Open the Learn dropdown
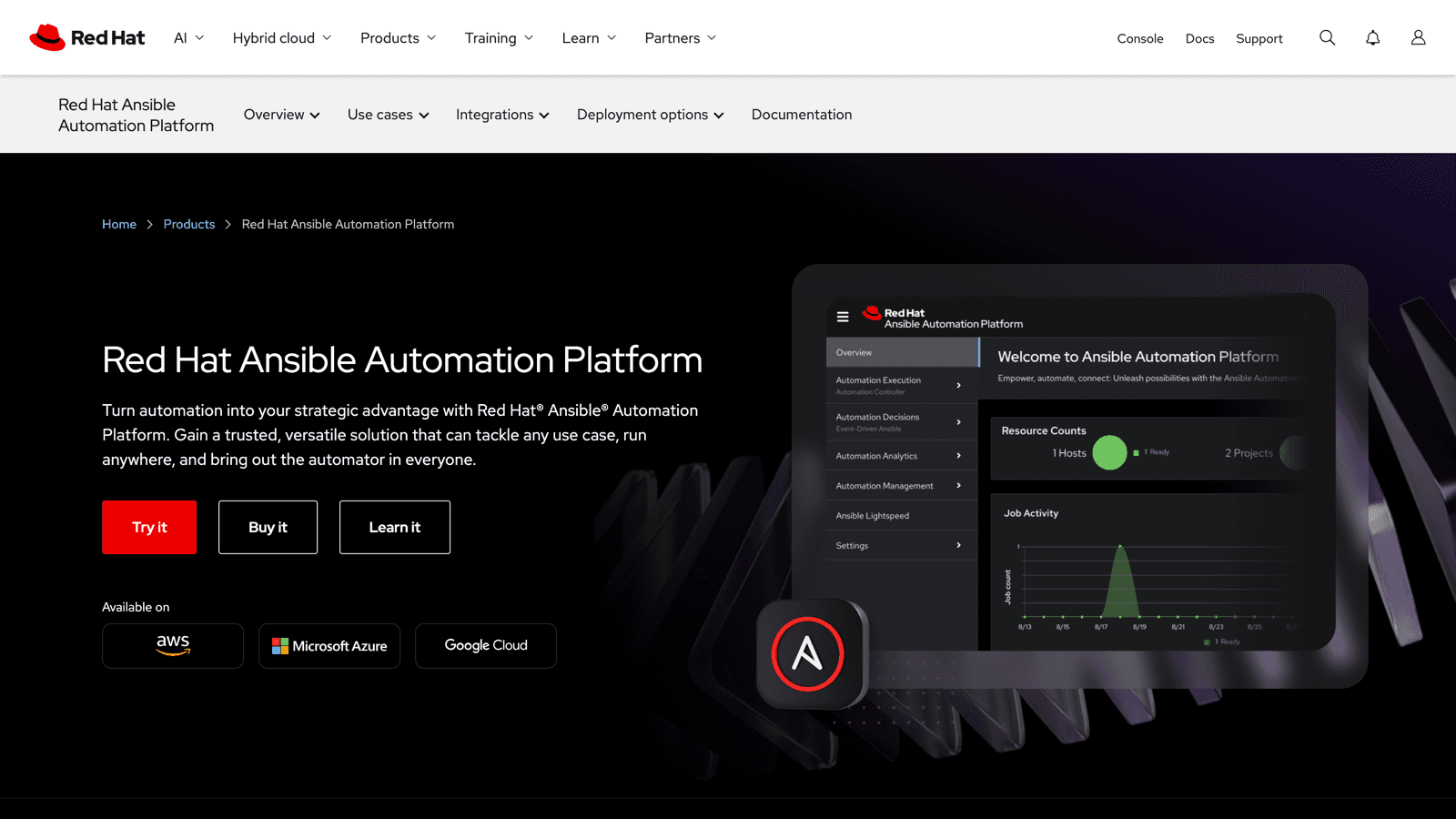1456x819 pixels. pos(589,37)
